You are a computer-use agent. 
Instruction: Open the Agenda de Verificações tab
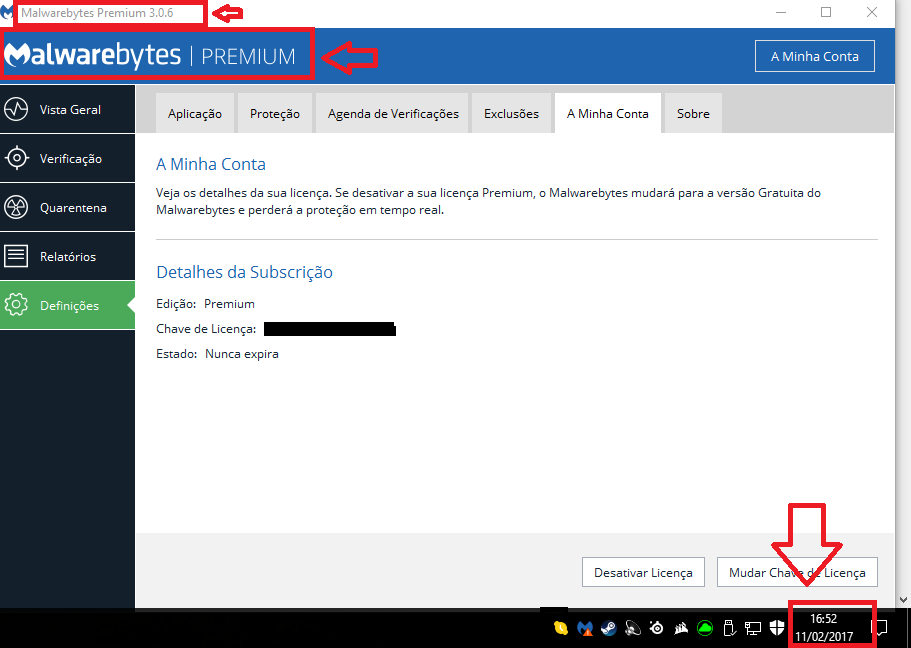393,113
